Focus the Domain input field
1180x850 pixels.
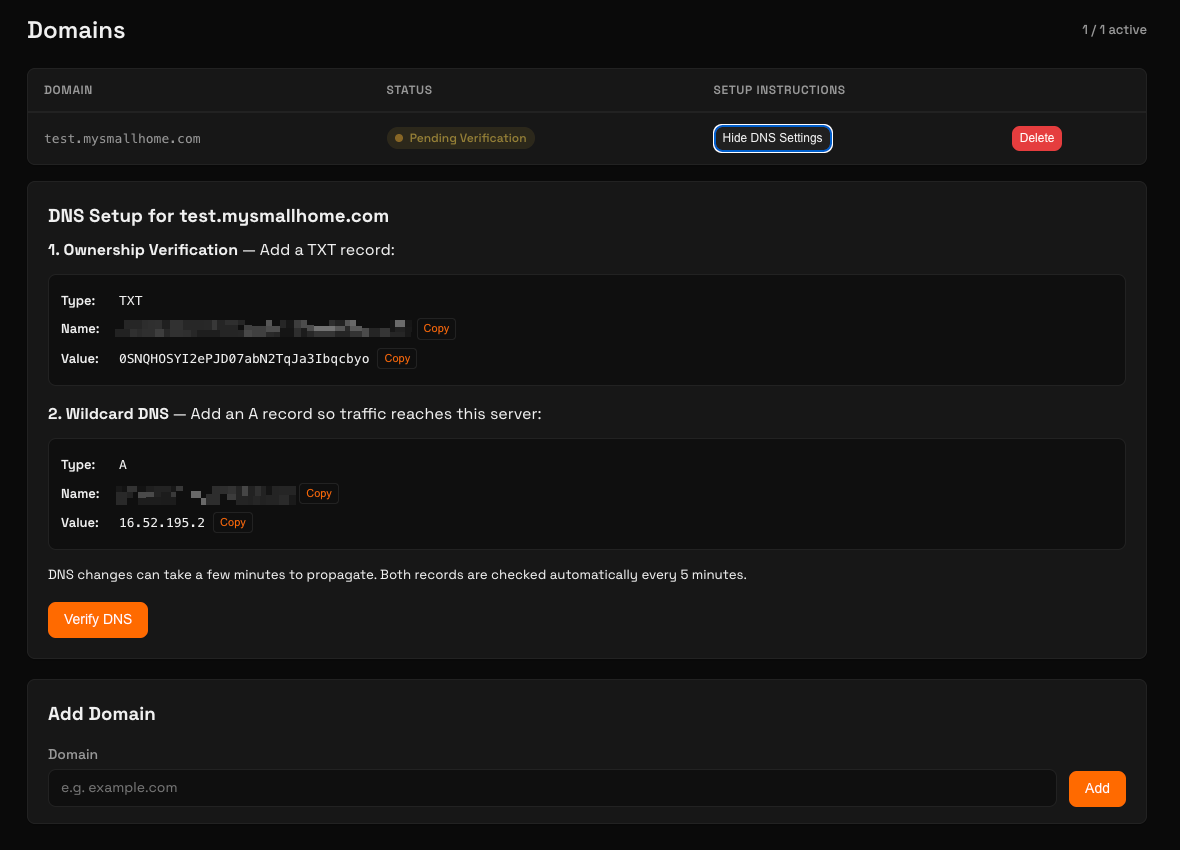point(552,788)
